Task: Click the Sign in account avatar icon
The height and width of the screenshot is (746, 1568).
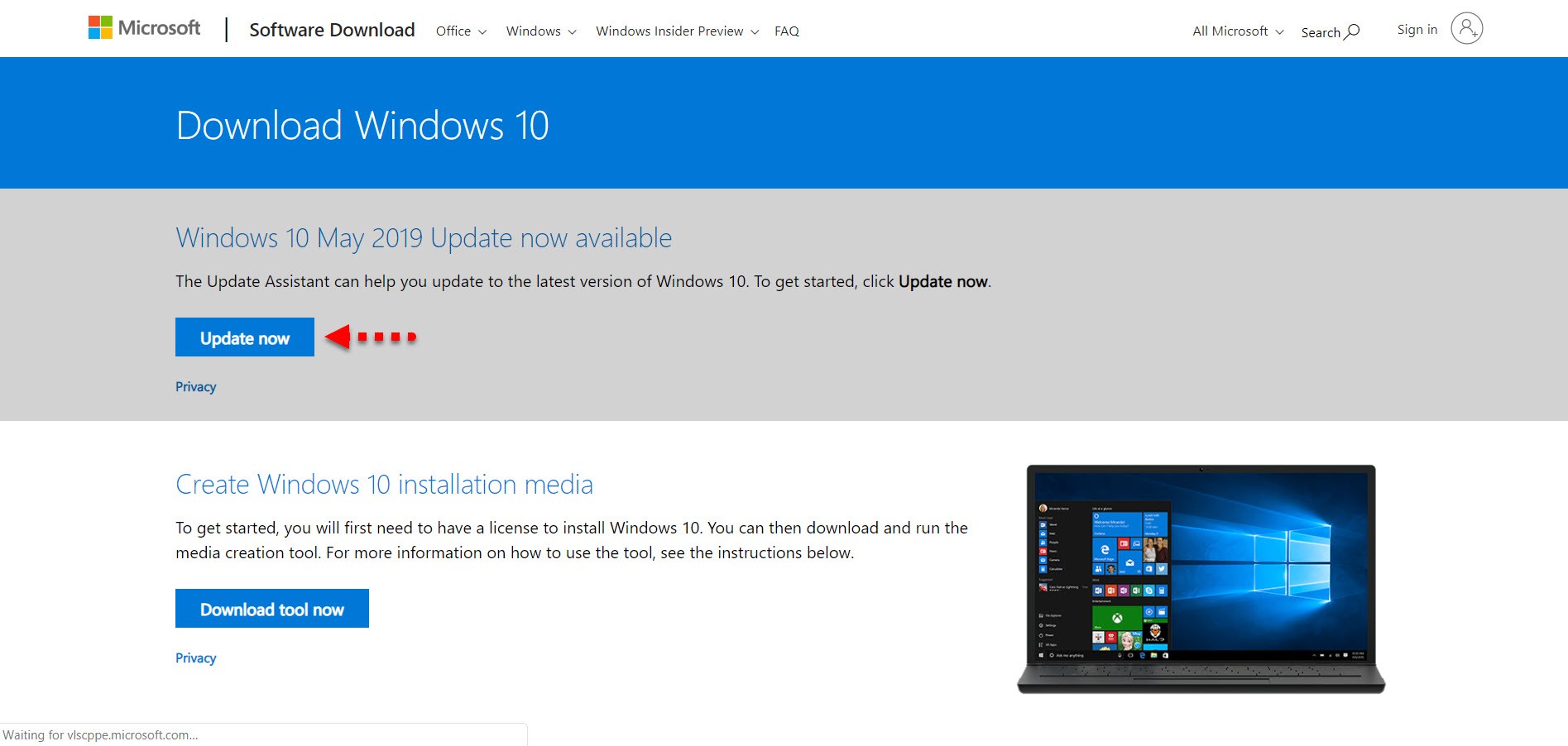Action: pyautogui.click(x=1466, y=29)
